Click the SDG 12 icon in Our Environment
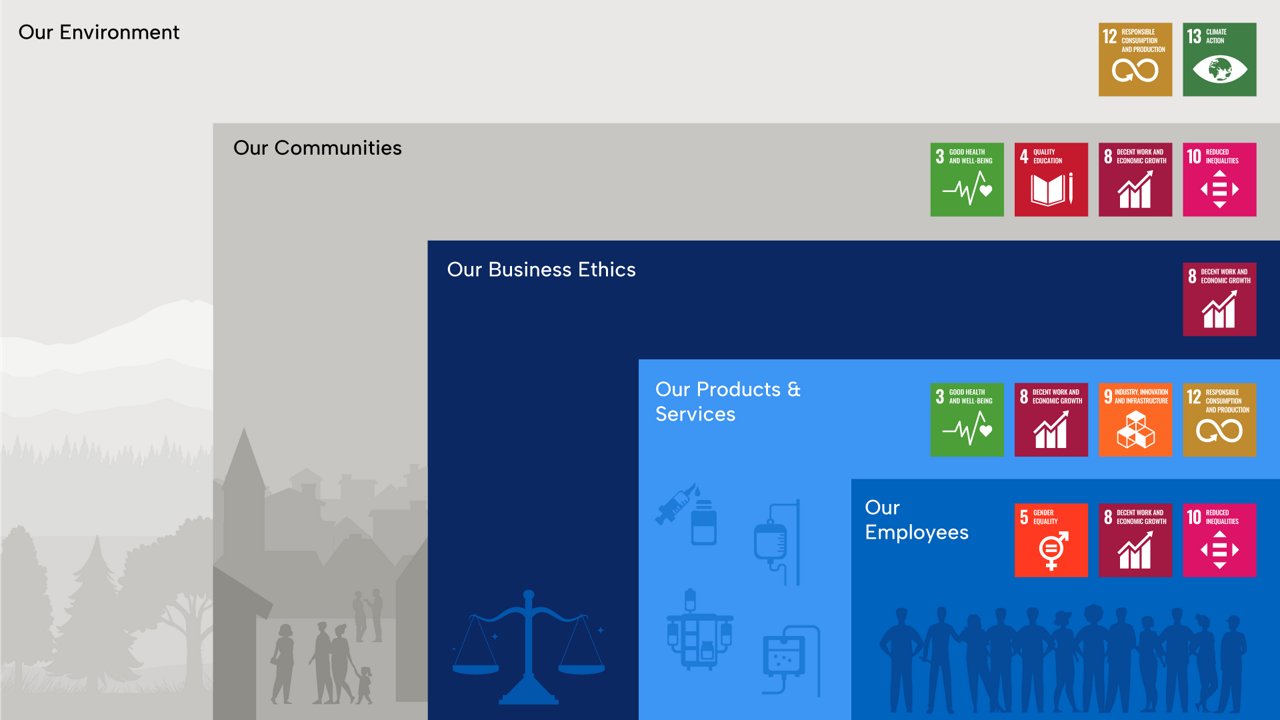This screenshot has width=1280, height=720. click(x=1135, y=60)
